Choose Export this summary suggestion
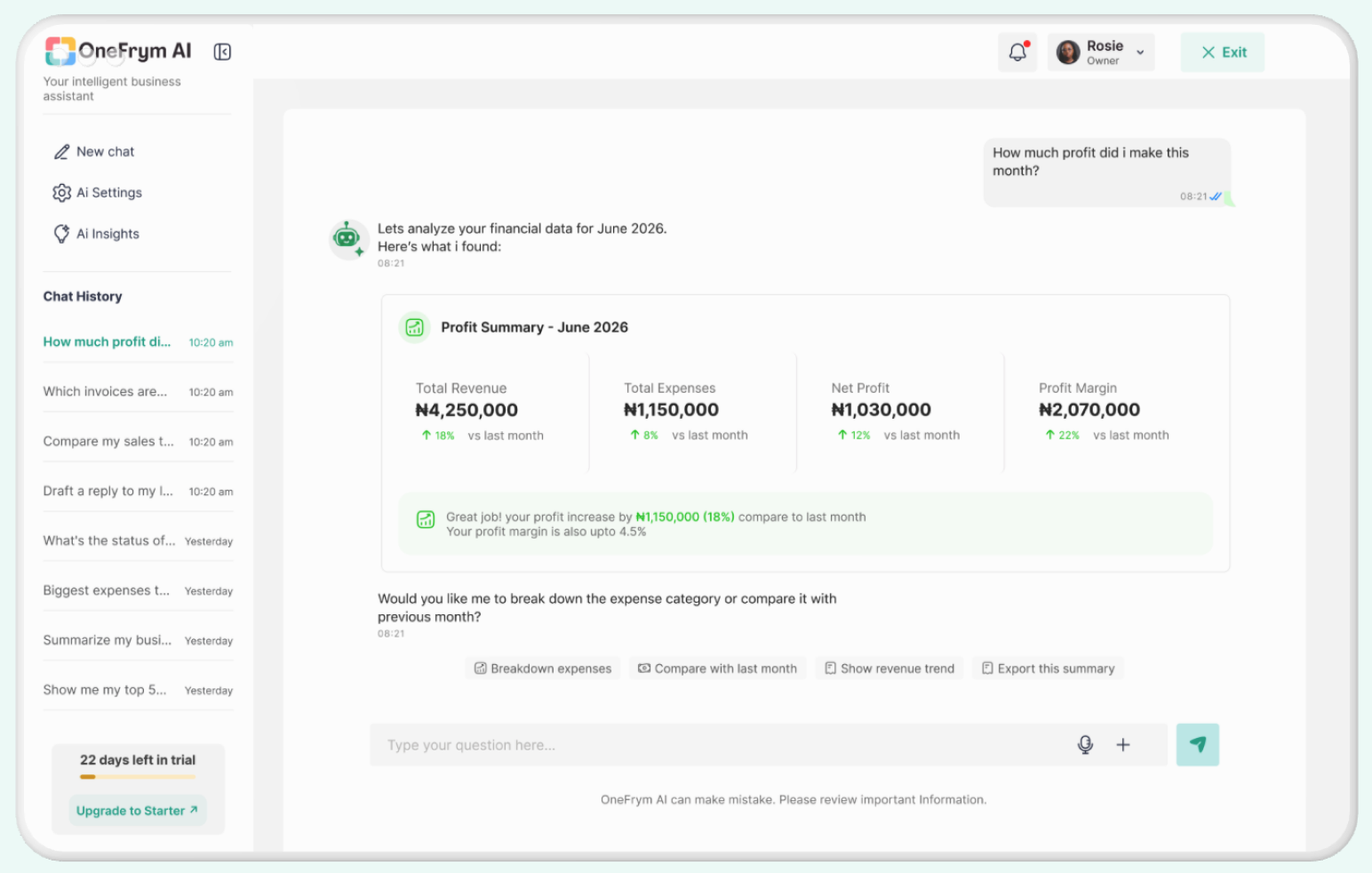Viewport: 1372px width, 873px height. [1048, 669]
